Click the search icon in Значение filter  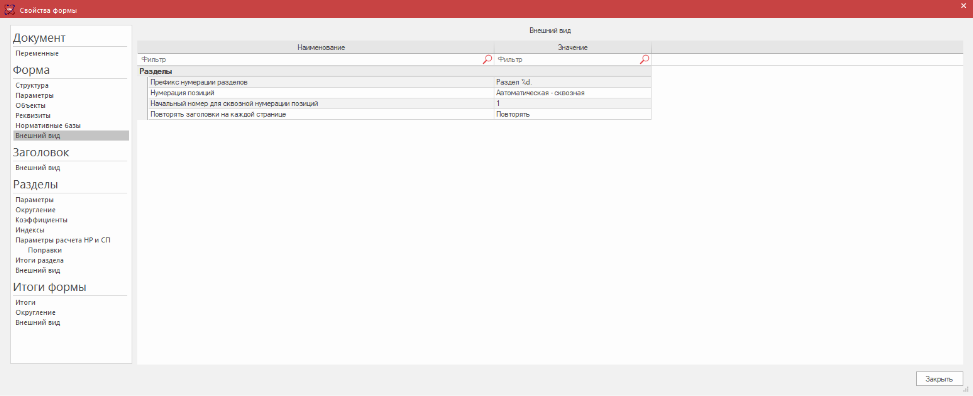coord(645,60)
